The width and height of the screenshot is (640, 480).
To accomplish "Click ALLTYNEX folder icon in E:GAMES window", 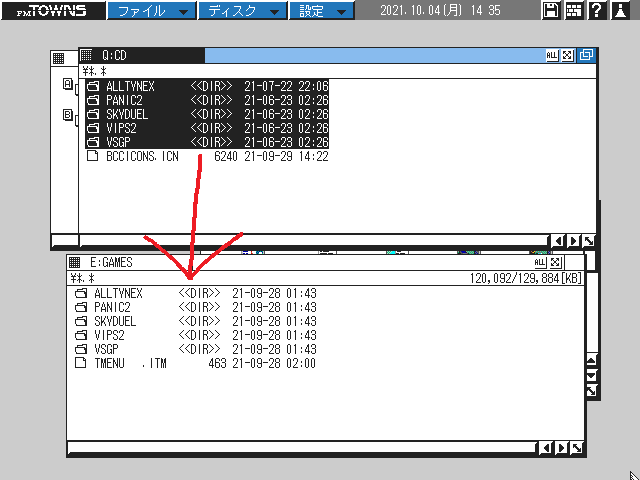I will [x=81, y=293].
